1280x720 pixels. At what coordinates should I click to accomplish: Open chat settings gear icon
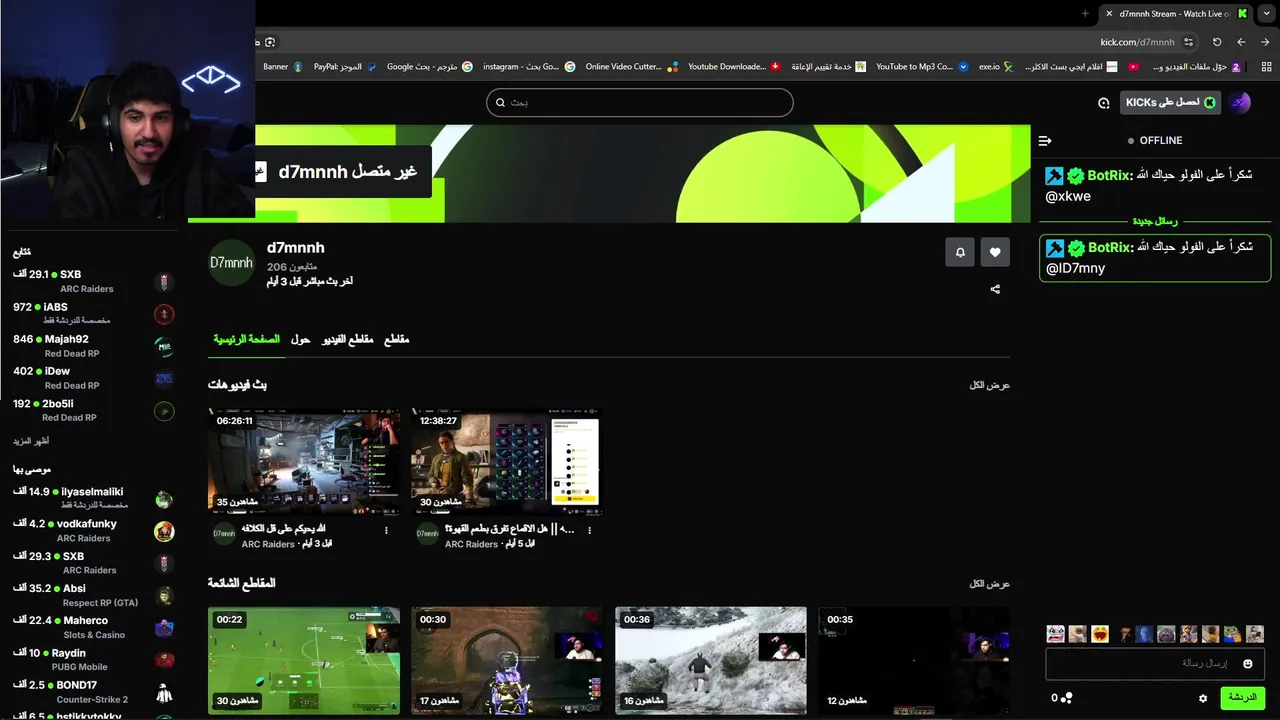coord(1203,698)
